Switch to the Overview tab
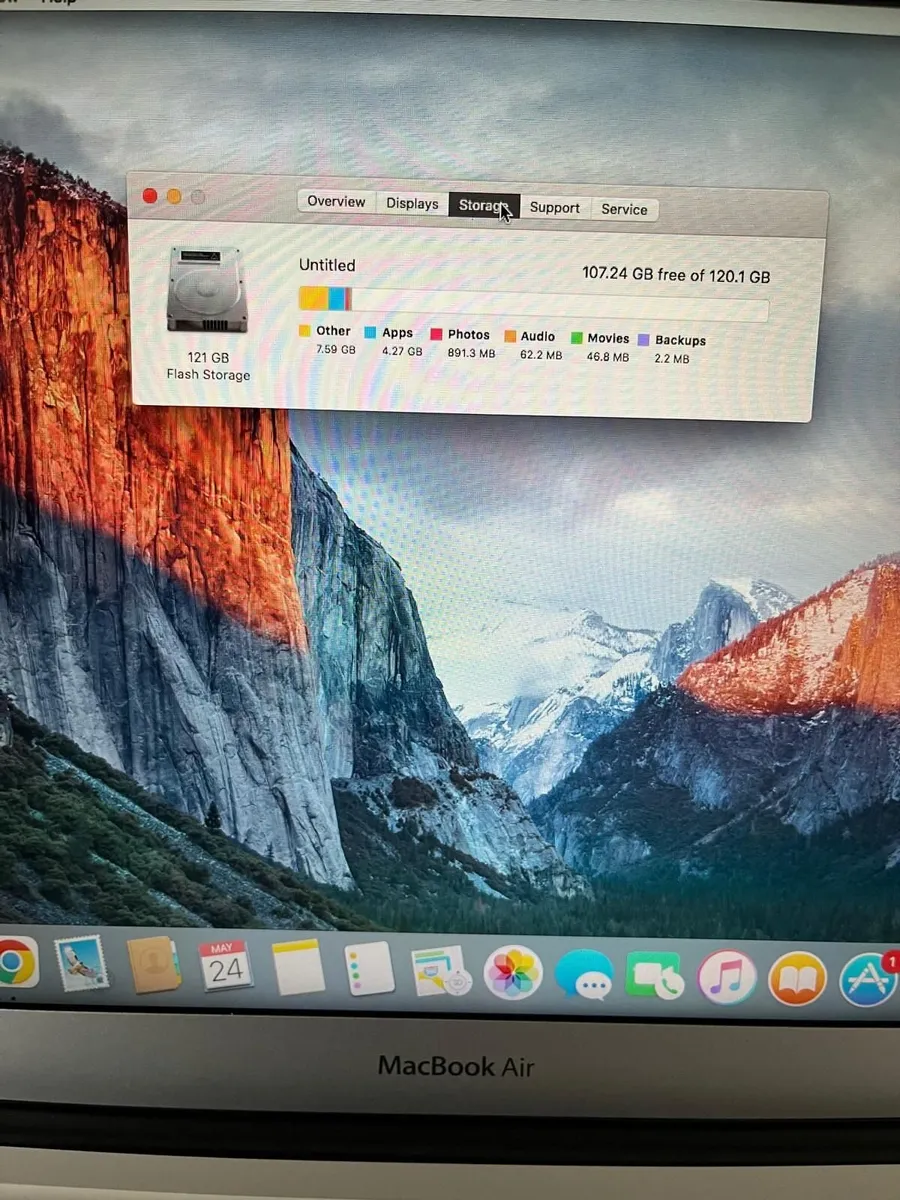900x1200 pixels. coord(337,202)
